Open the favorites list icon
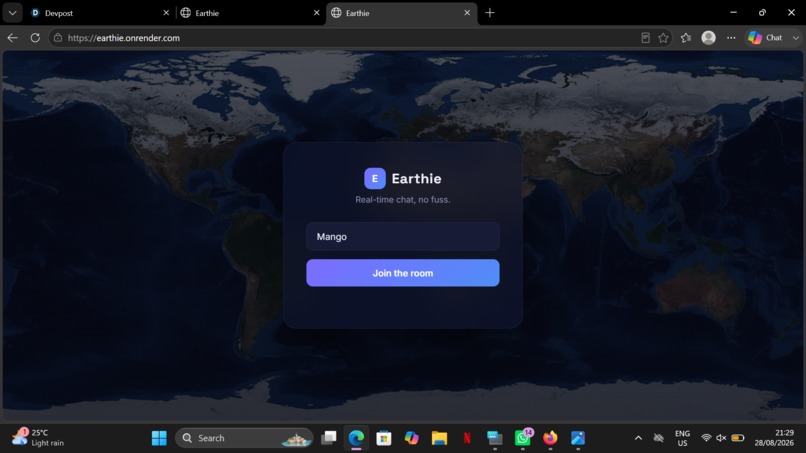 click(x=686, y=38)
